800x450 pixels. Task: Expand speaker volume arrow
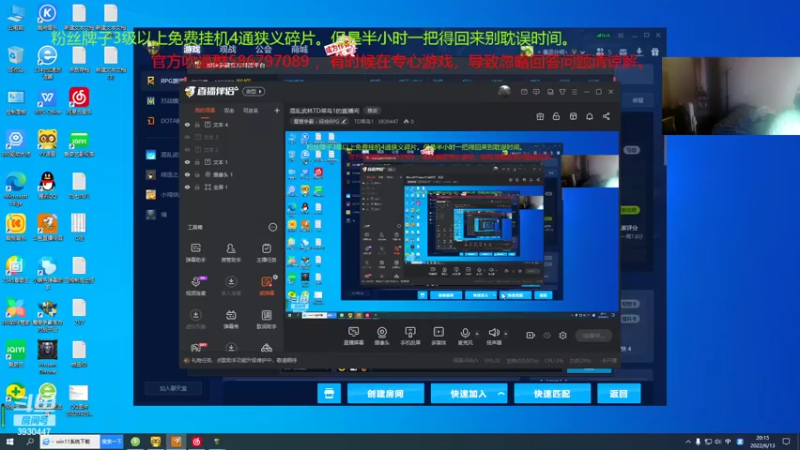tap(506, 334)
